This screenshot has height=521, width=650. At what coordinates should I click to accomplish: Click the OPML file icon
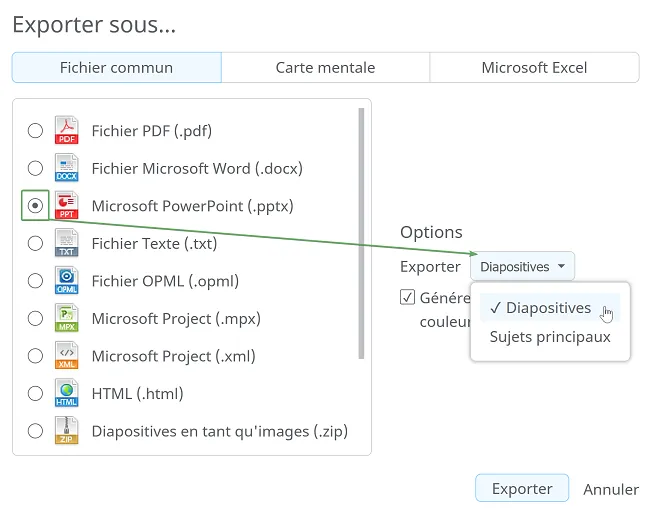click(66, 281)
